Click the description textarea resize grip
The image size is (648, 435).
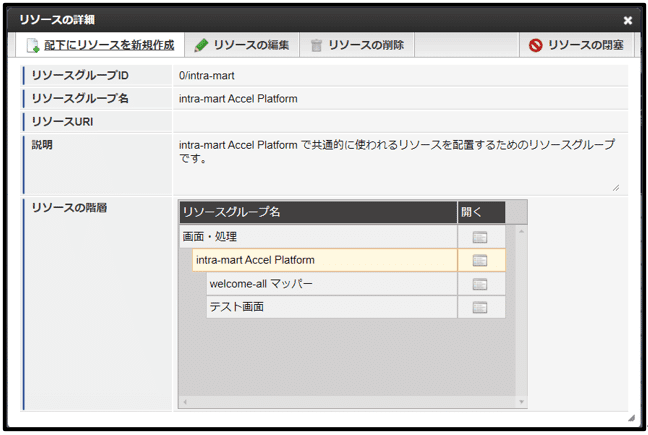click(x=616, y=188)
